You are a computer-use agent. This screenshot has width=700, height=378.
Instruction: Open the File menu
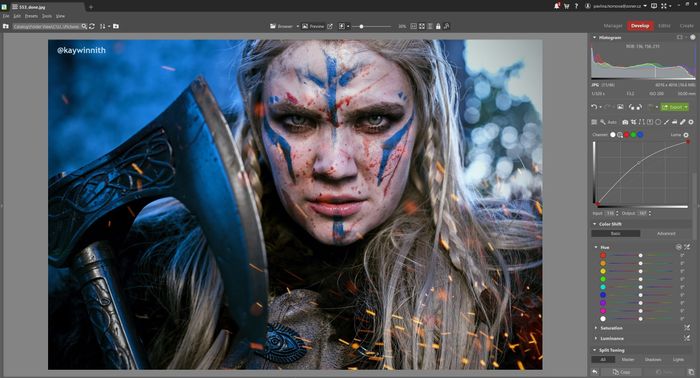pyautogui.click(x=6, y=16)
